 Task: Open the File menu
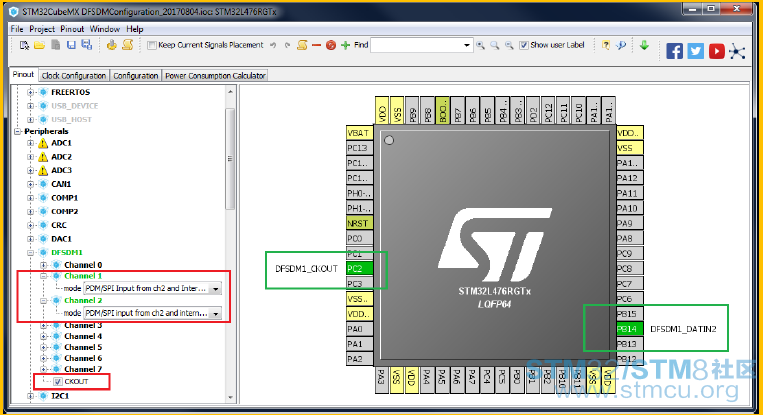pos(17,29)
